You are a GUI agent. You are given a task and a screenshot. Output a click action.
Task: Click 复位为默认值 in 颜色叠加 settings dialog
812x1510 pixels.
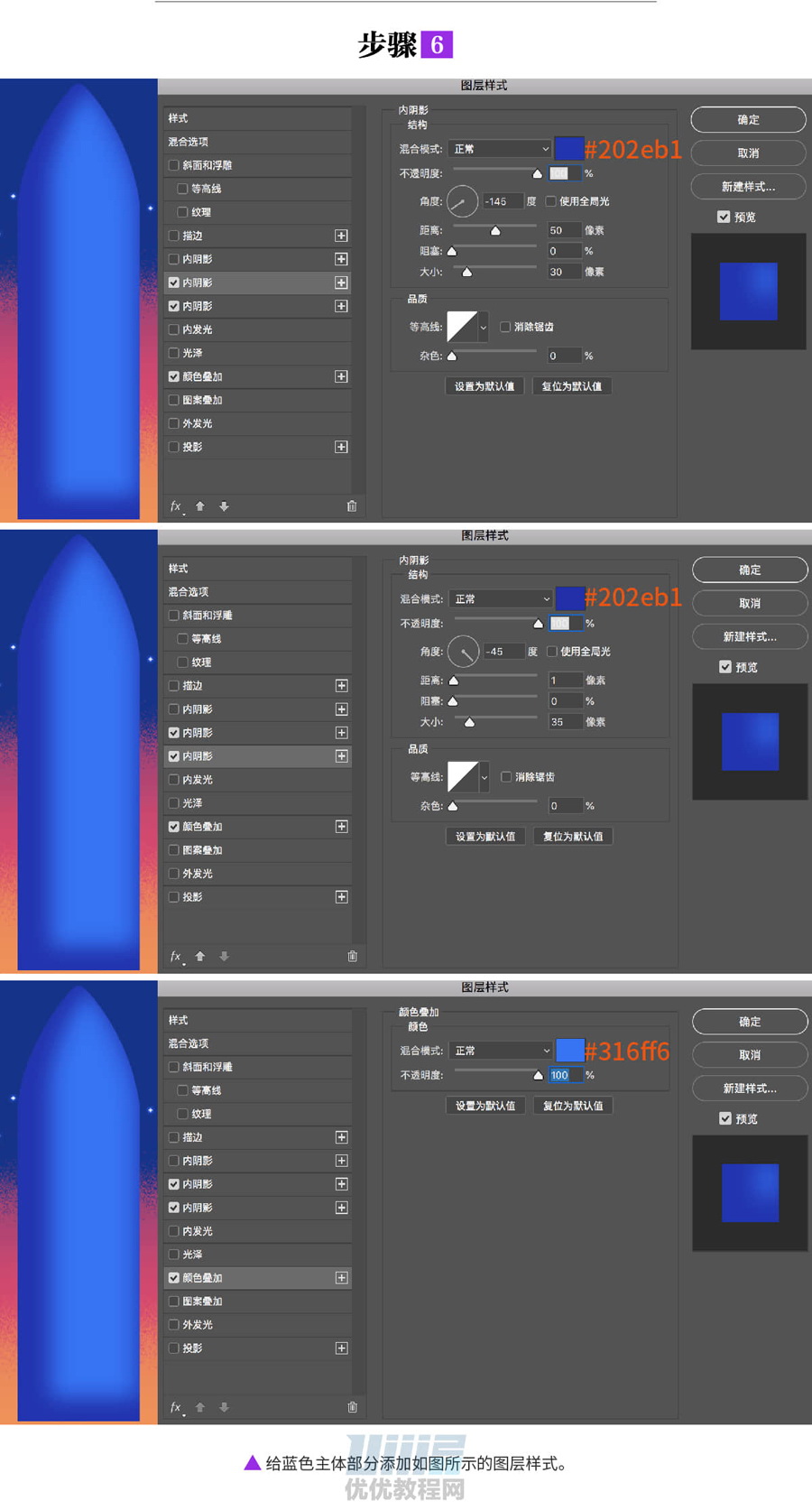(573, 1105)
